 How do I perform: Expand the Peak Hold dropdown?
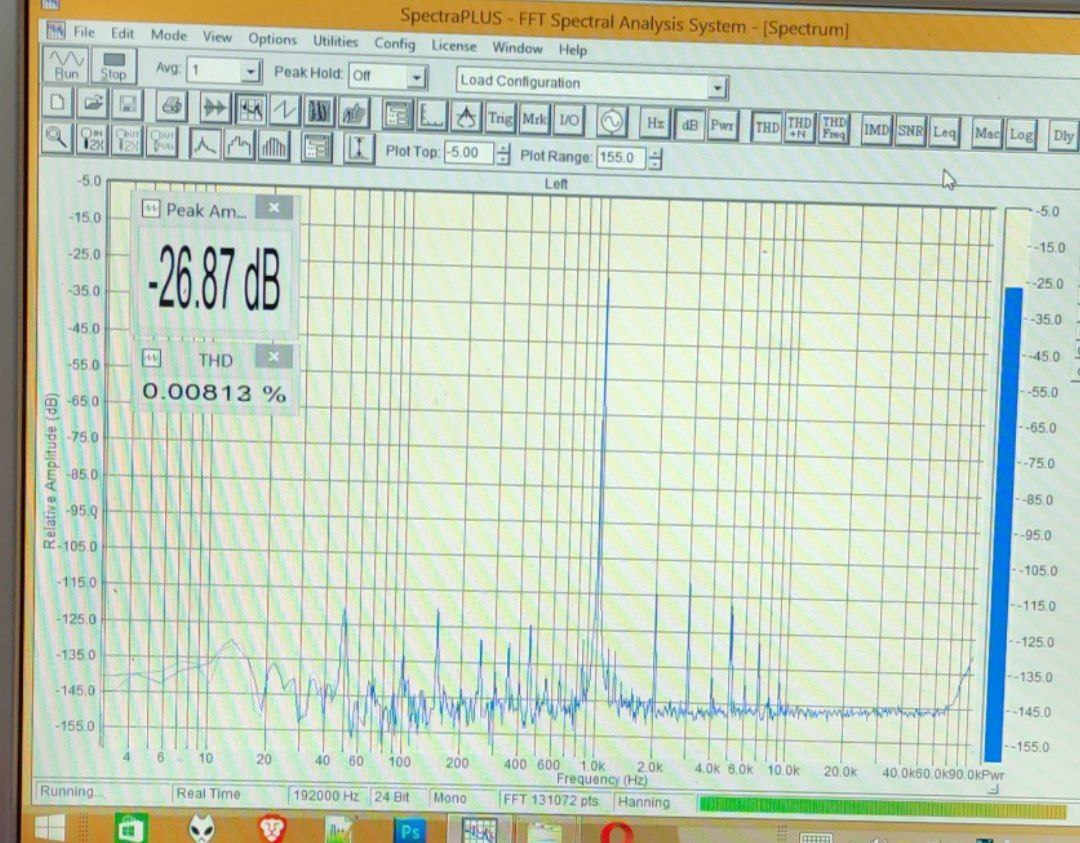point(416,77)
